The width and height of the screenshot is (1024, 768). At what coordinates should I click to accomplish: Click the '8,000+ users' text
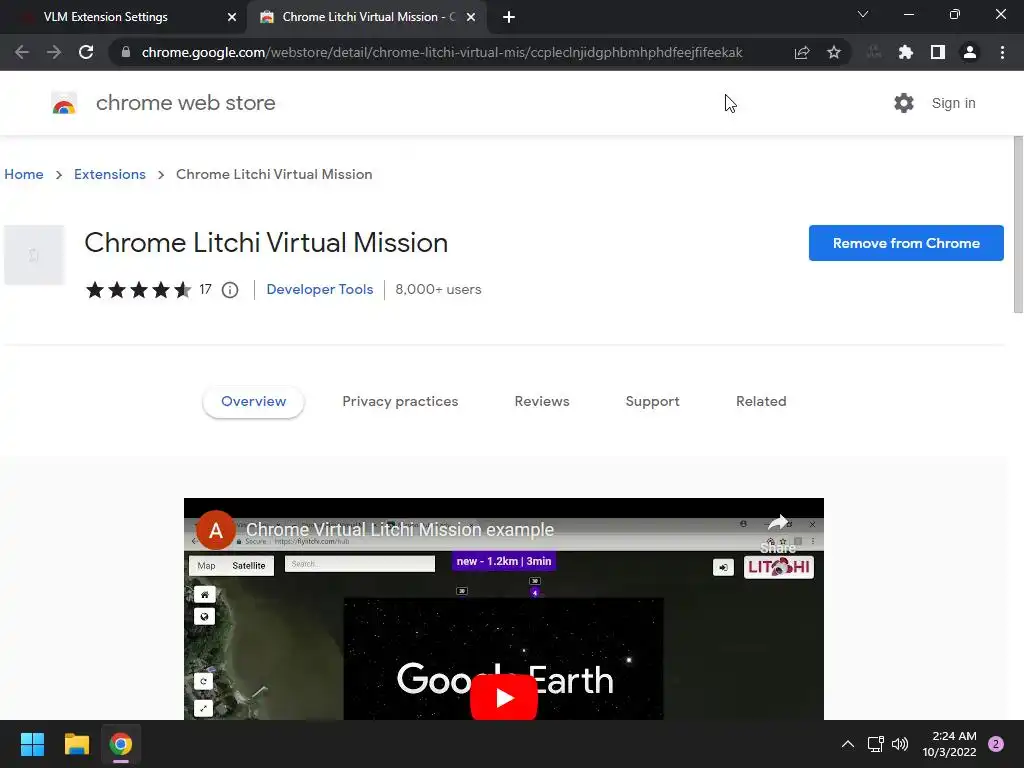[438, 289]
